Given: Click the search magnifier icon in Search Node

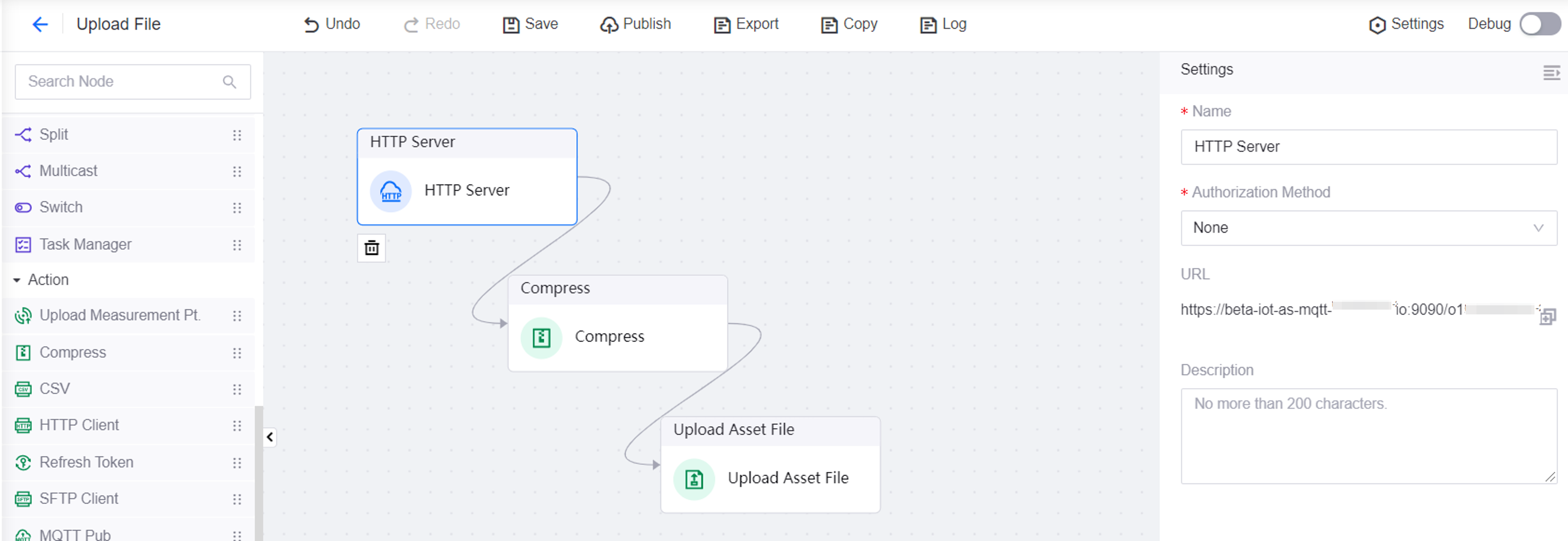Looking at the screenshot, I should 229,82.
